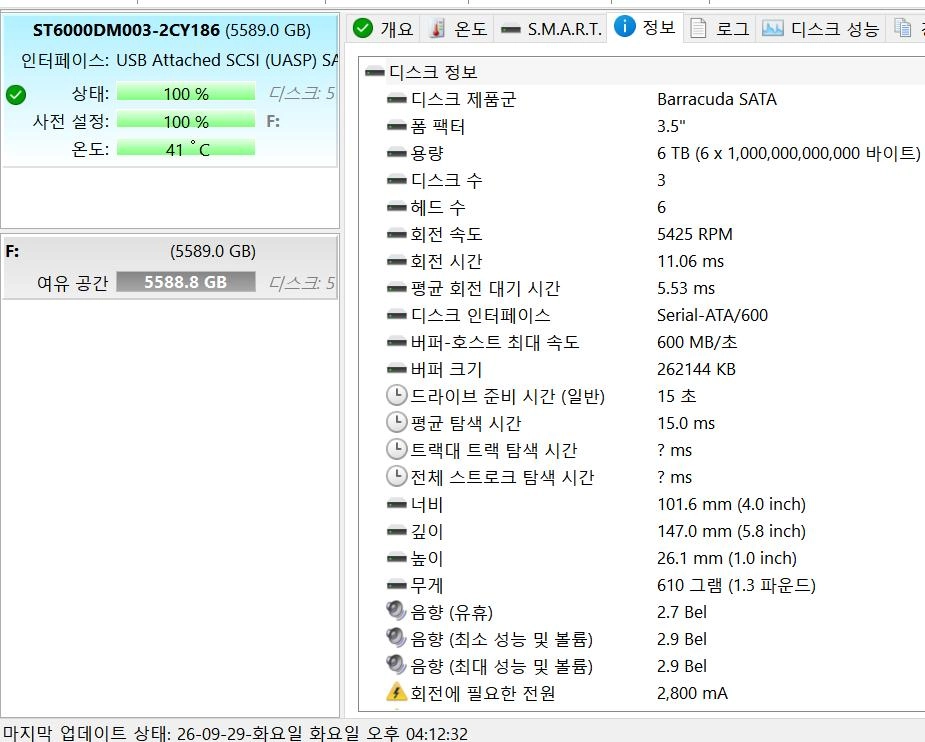The height and width of the screenshot is (742, 925).
Task: Click the green checkmark icon on 개요 tab
Action: pos(363,28)
